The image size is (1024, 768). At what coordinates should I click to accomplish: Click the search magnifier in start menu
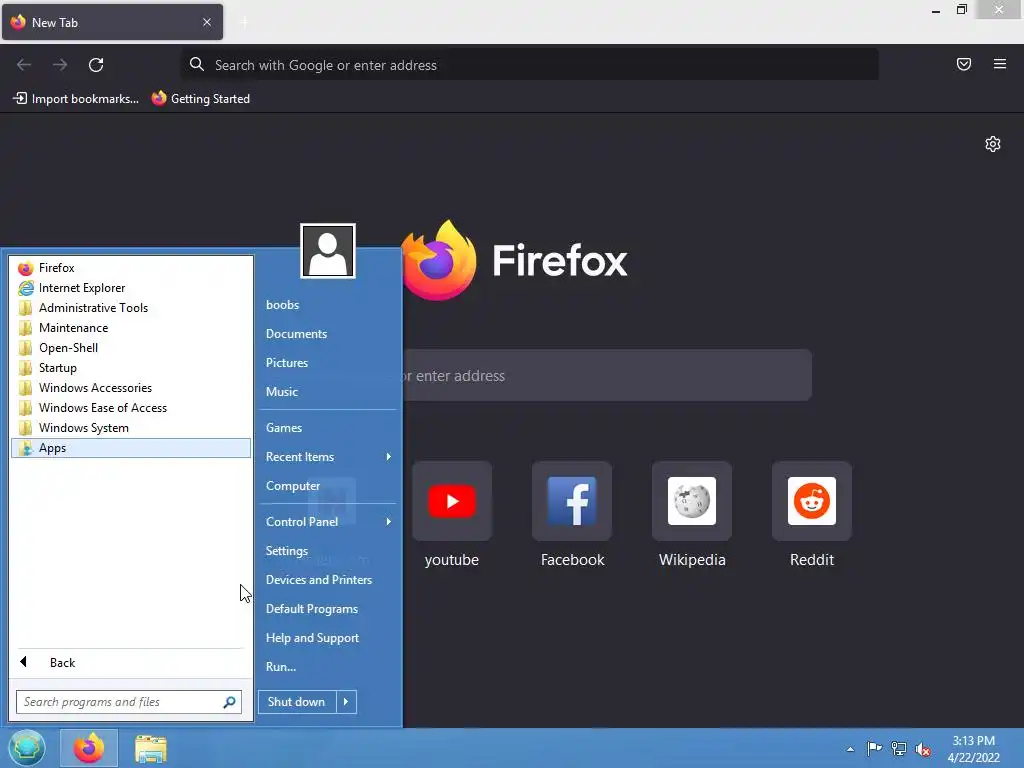(x=229, y=702)
